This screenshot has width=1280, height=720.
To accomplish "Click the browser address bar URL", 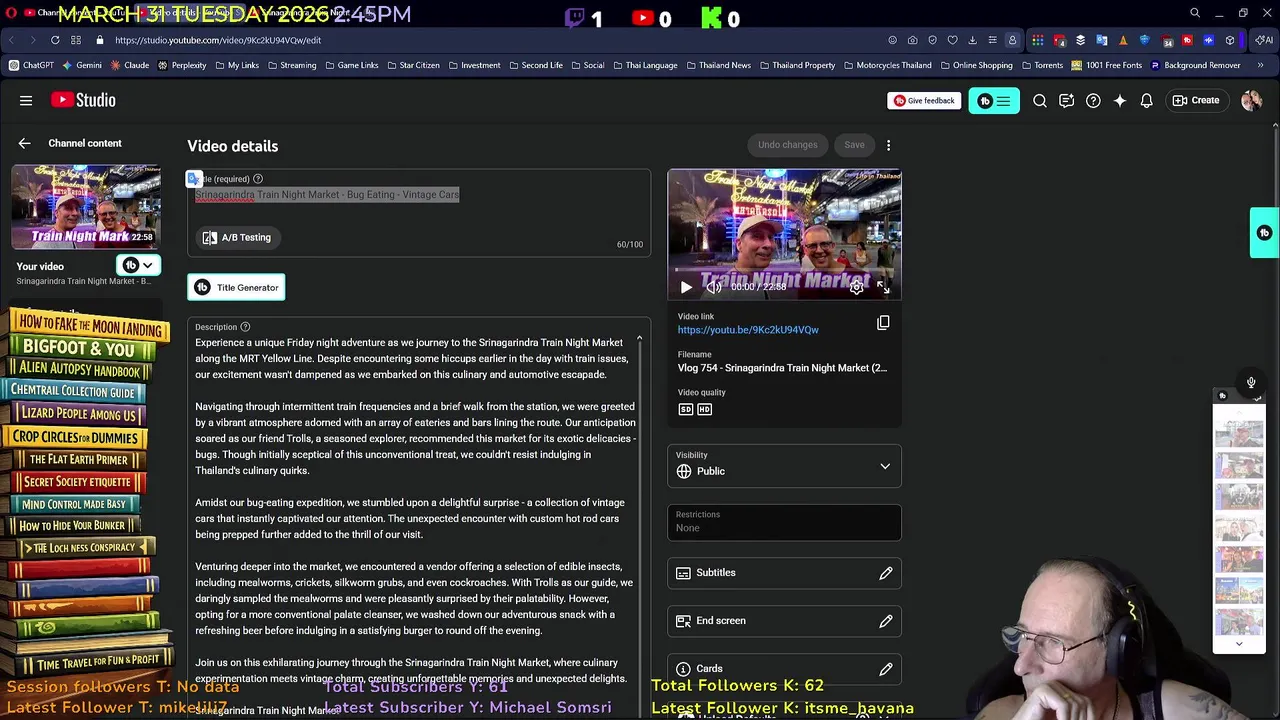I will click(218, 40).
